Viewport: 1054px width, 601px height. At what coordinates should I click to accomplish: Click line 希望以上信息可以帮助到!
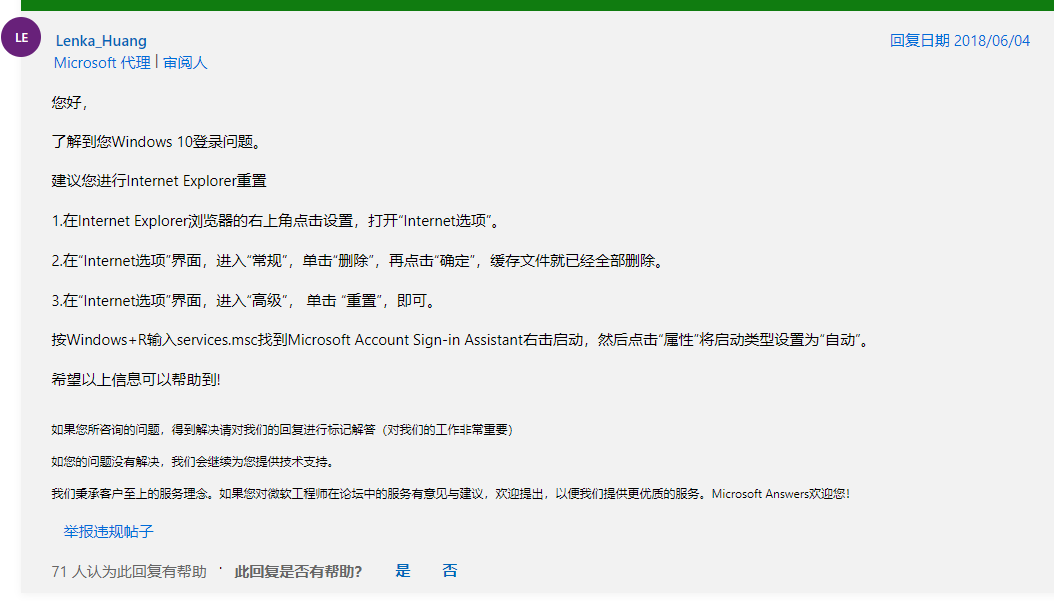pyautogui.click(x=136, y=380)
